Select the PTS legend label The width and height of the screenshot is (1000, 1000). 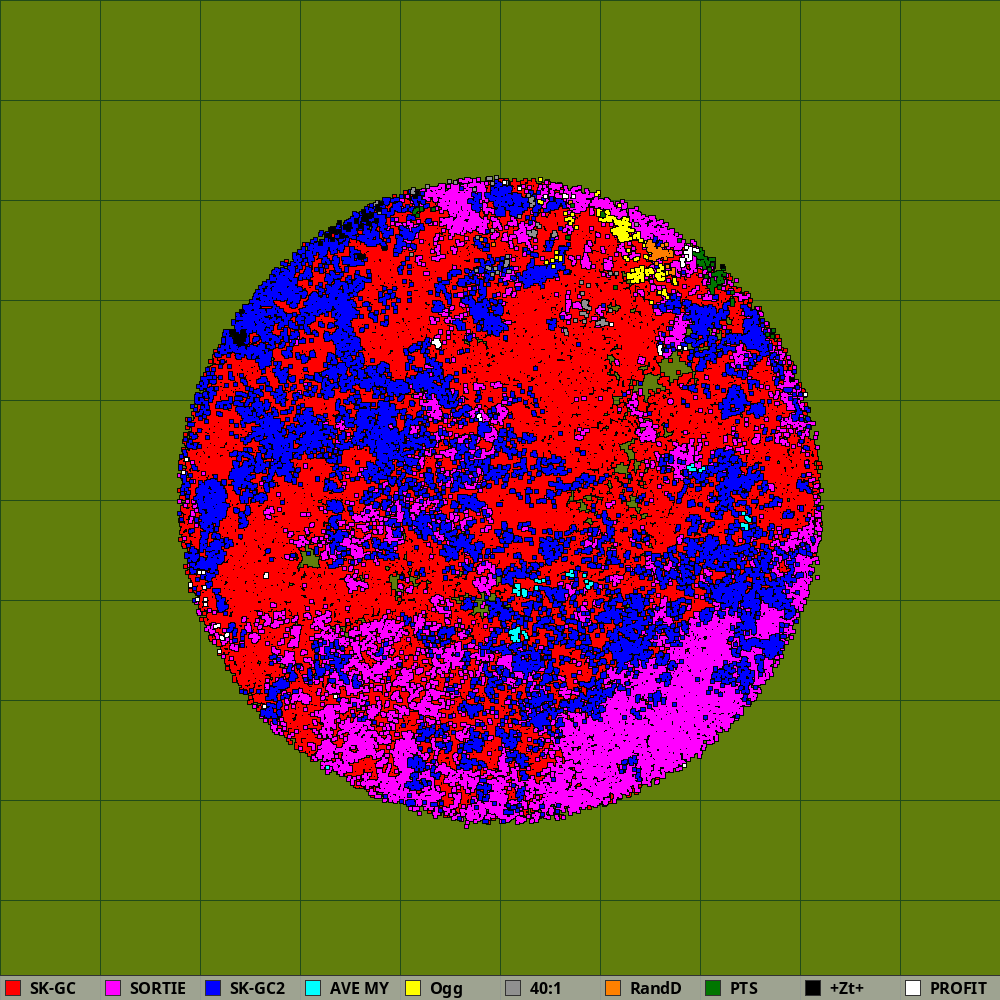(744, 989)
